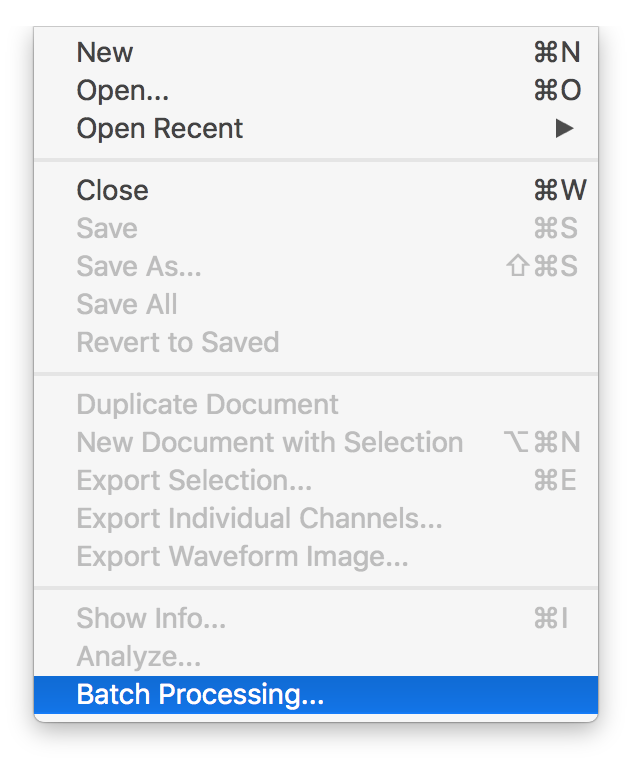Click the Save menu entry

click(x=107, y=229)
